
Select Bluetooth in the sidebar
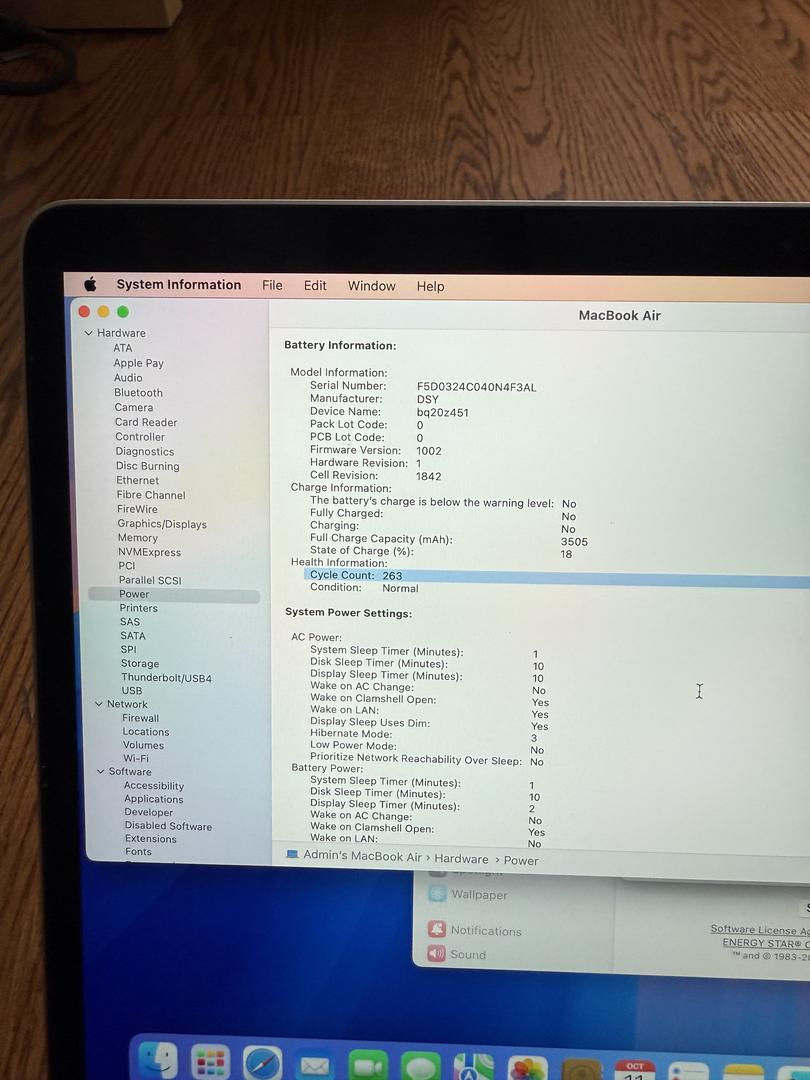[x=138, y=393]
